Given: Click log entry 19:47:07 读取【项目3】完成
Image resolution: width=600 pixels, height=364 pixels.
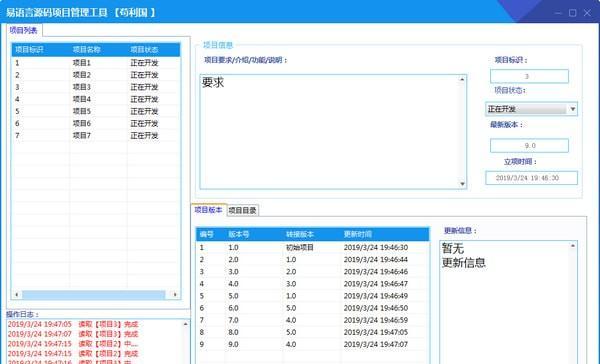Looking at the screenshot, I should (x=73, y=334).
